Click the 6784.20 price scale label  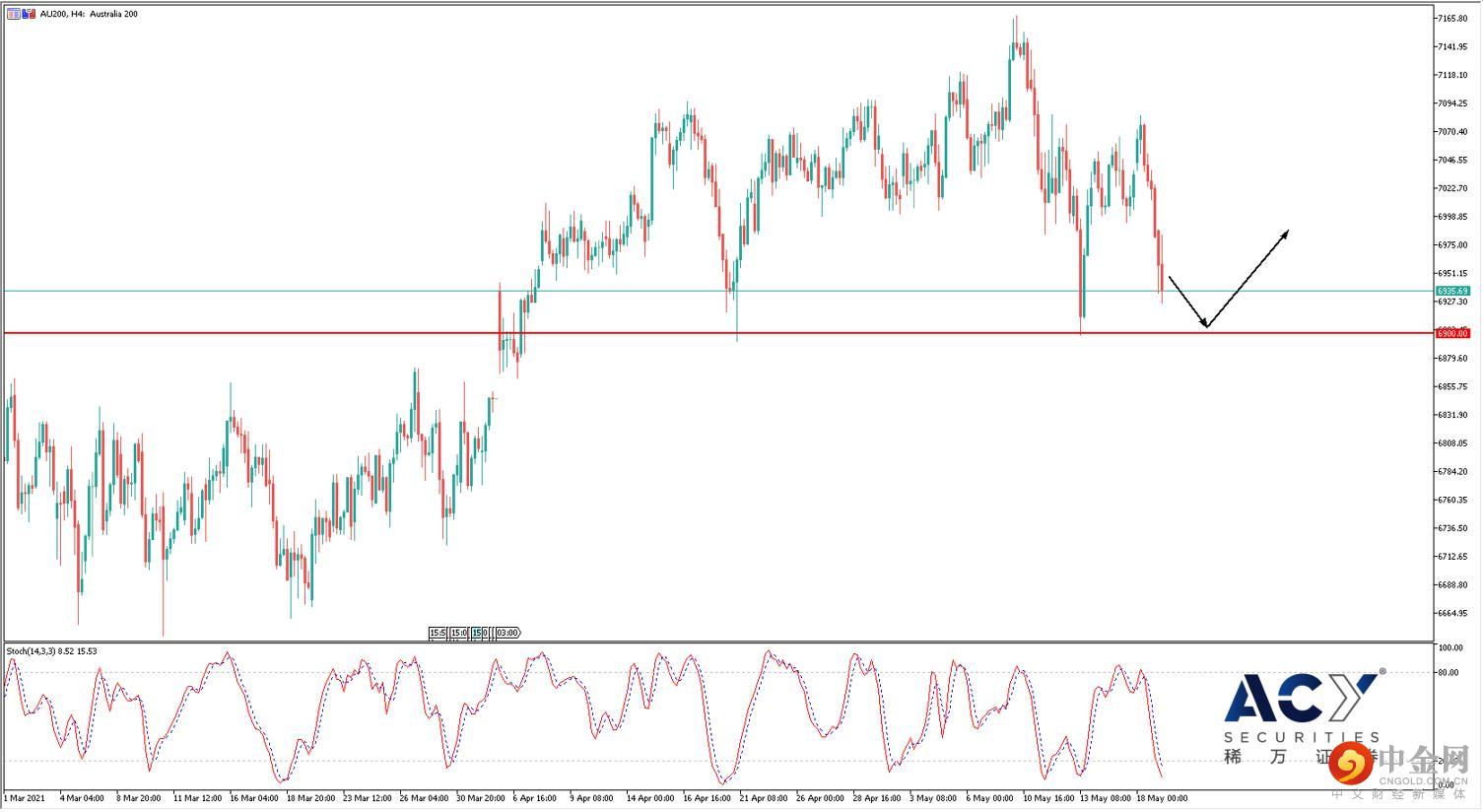(x=1452, y=472)
